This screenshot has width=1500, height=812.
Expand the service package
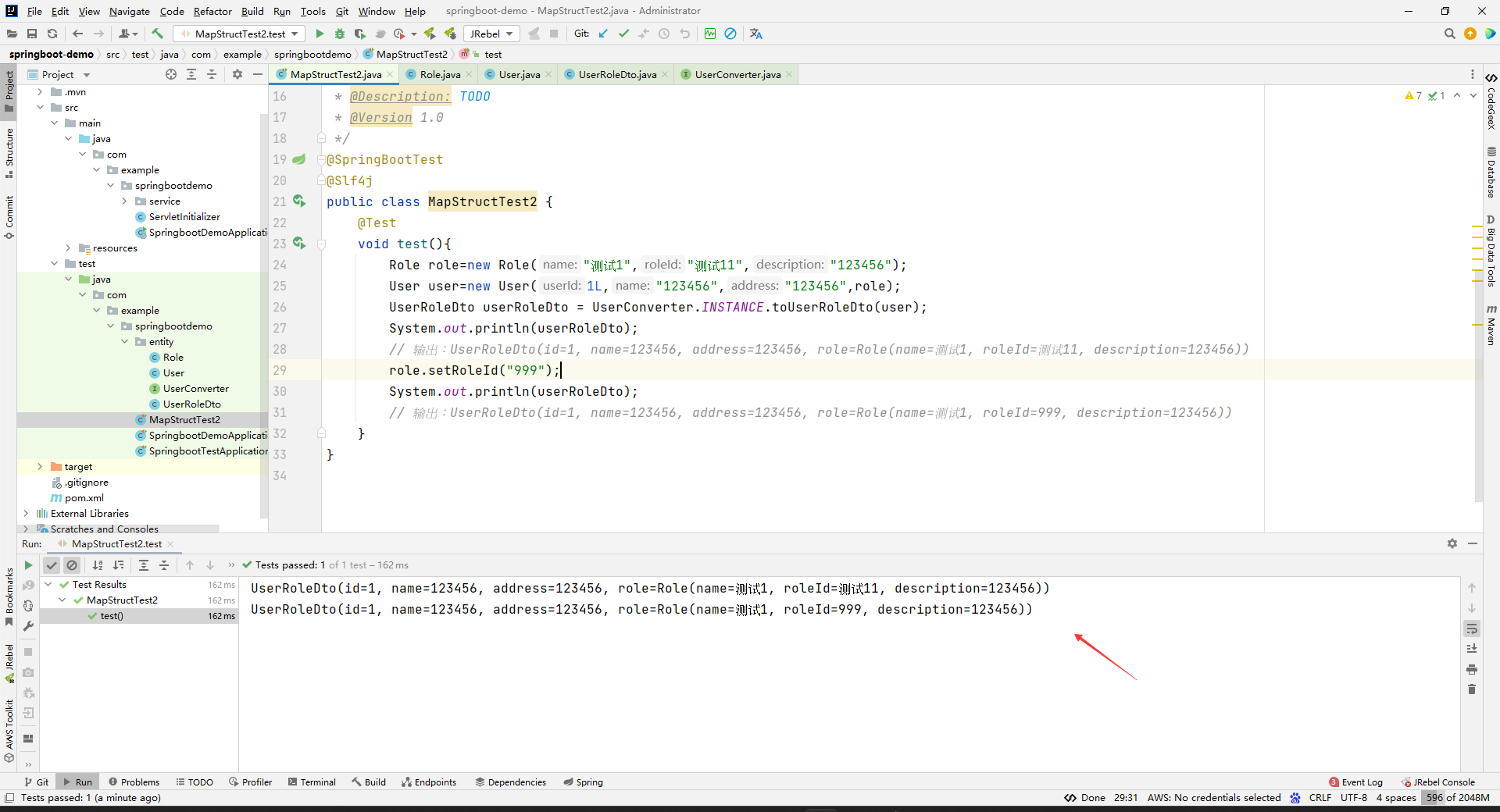tap(124, 201)
